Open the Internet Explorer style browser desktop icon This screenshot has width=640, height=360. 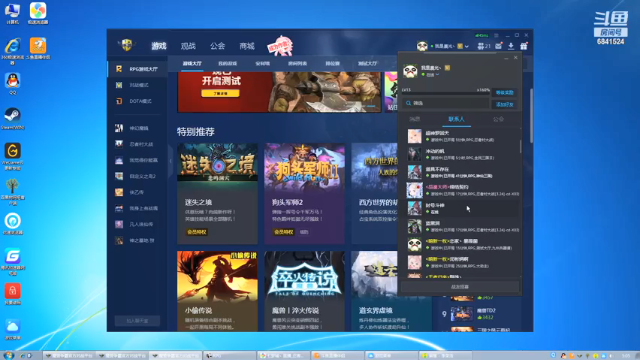13,51
